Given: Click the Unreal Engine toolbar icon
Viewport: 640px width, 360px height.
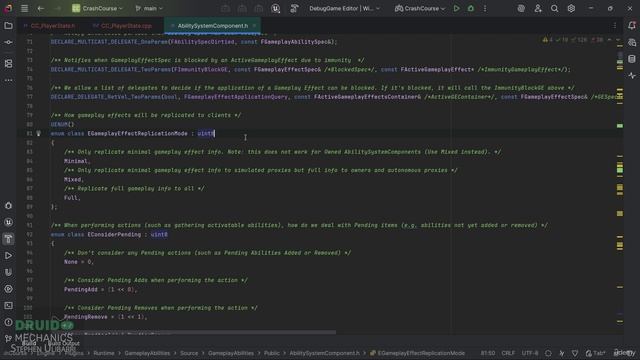Looking at the screenshot, I should tap(276, 8).
